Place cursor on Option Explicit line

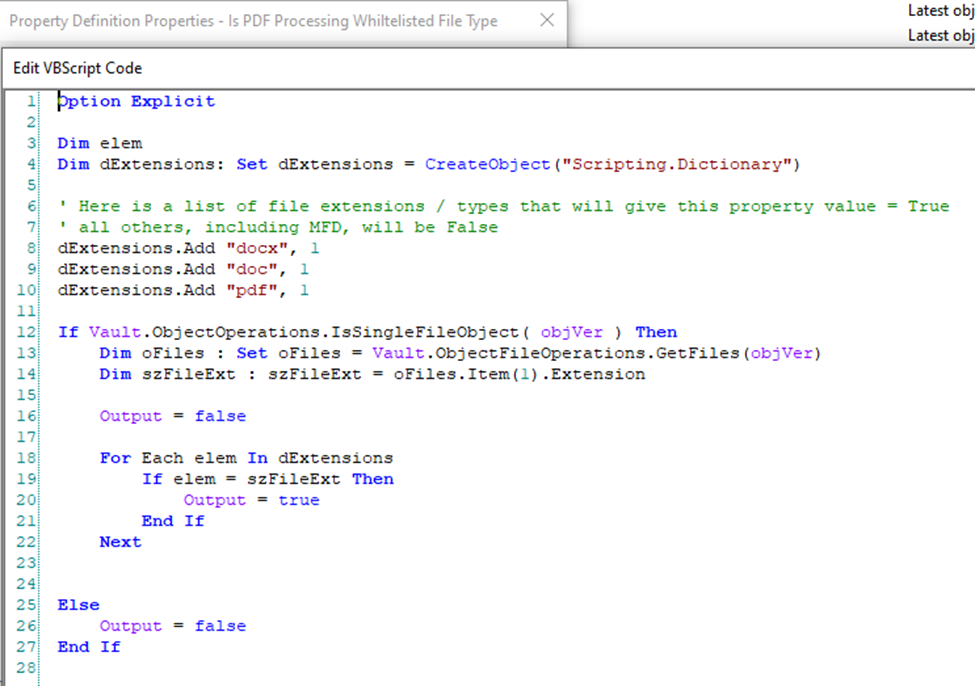pyautogui.click(x=136, y=101)
